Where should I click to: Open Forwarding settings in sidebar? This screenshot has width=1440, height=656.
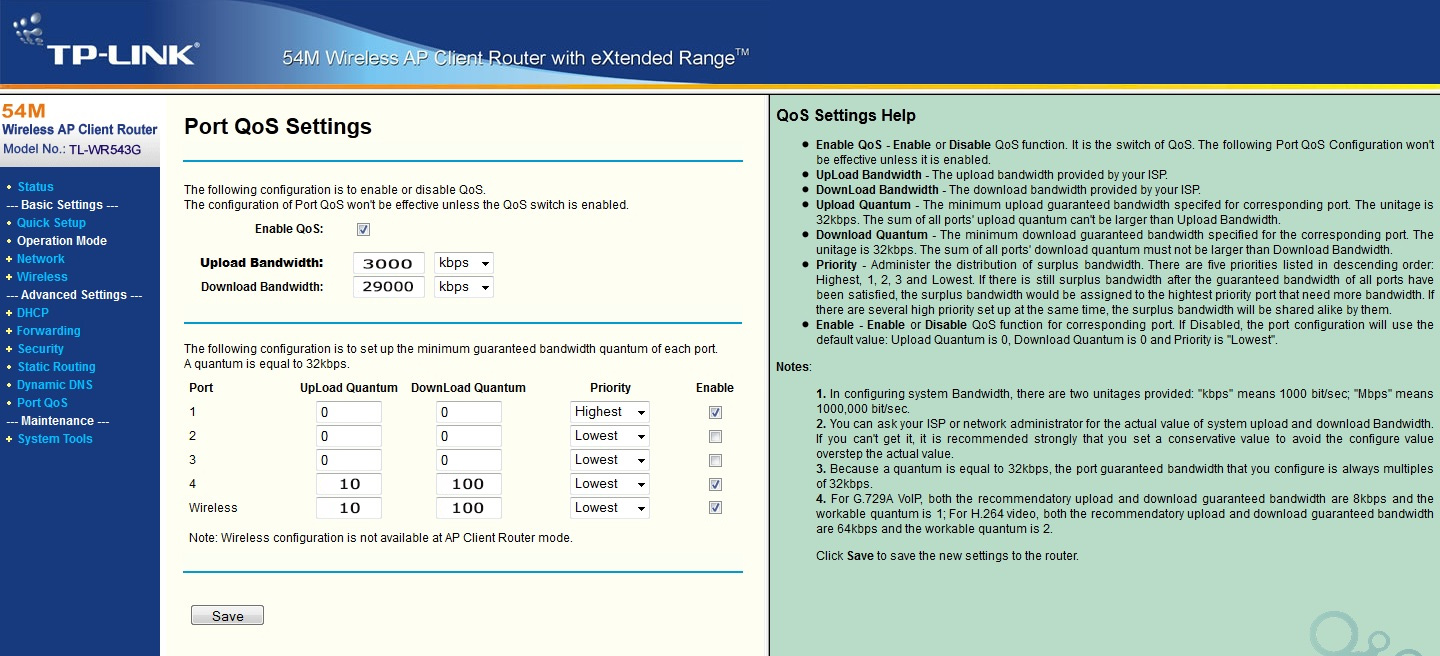pyautogui.click(x=48, y=331)
